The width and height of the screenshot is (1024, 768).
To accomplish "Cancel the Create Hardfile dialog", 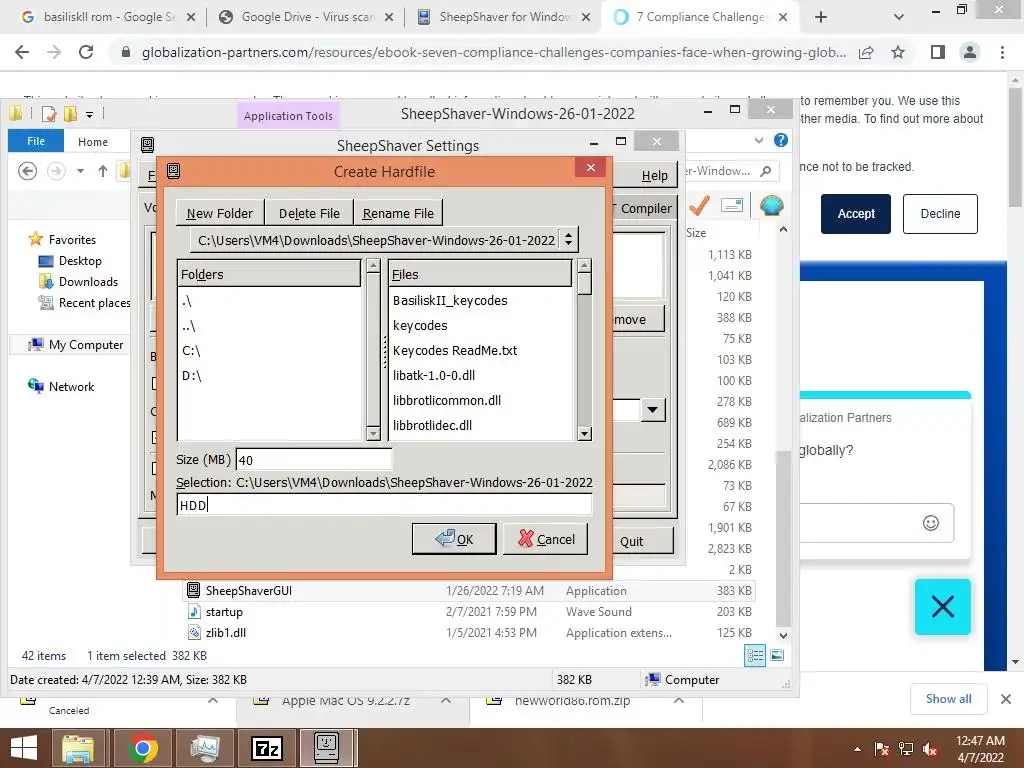I will (x=545, y=539).
